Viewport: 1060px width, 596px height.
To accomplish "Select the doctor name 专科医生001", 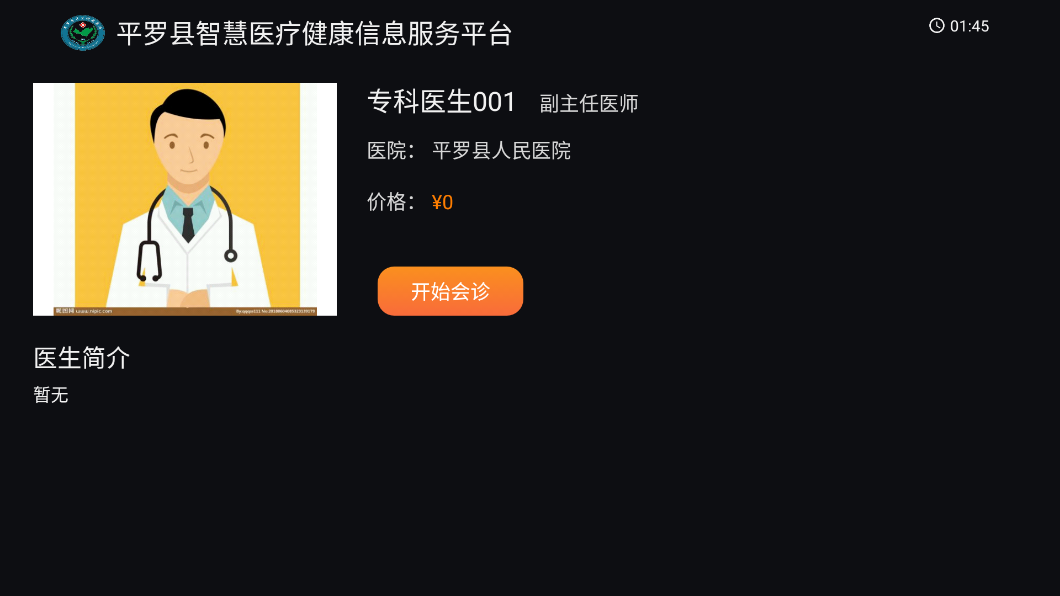I will pos(441,102).
